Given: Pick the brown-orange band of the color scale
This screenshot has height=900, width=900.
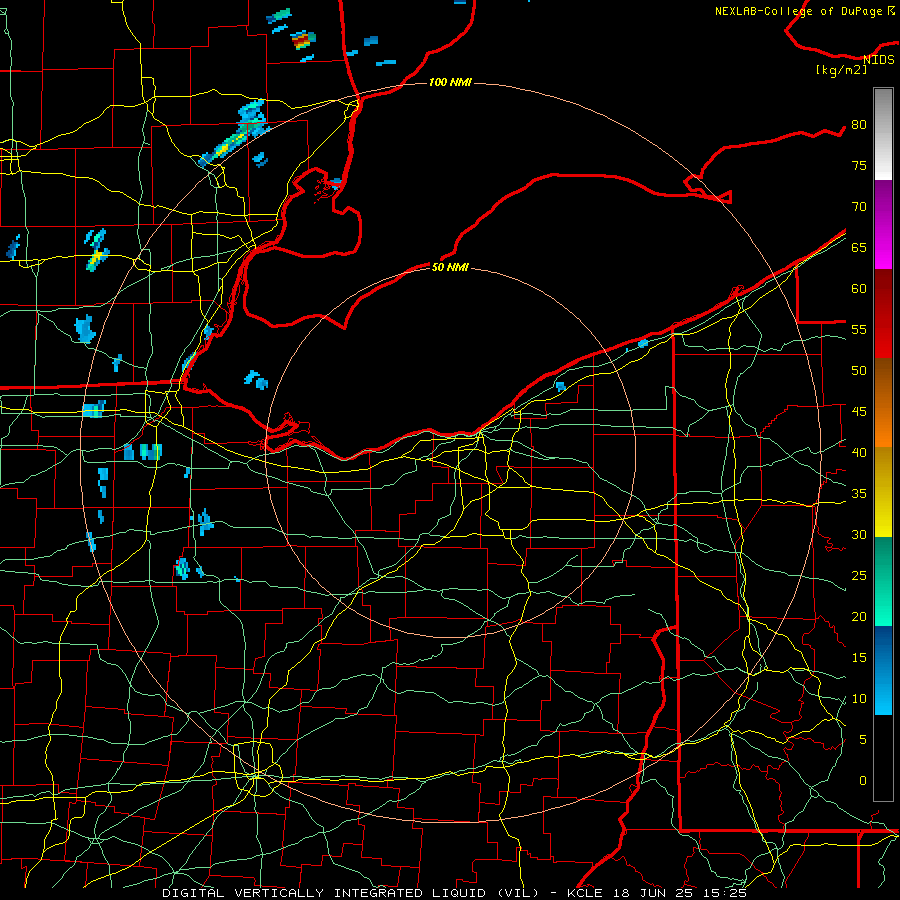Looking at the screenshot, I should pyautogui.click(x=883, y=402).
